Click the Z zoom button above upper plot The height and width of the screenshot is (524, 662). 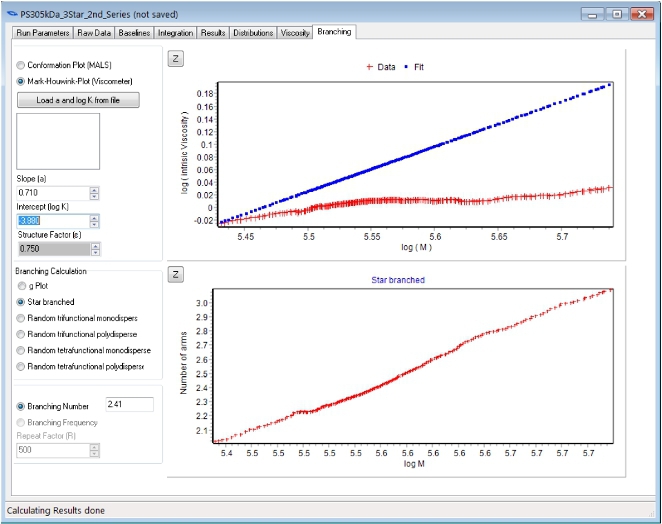pos(175,59)
